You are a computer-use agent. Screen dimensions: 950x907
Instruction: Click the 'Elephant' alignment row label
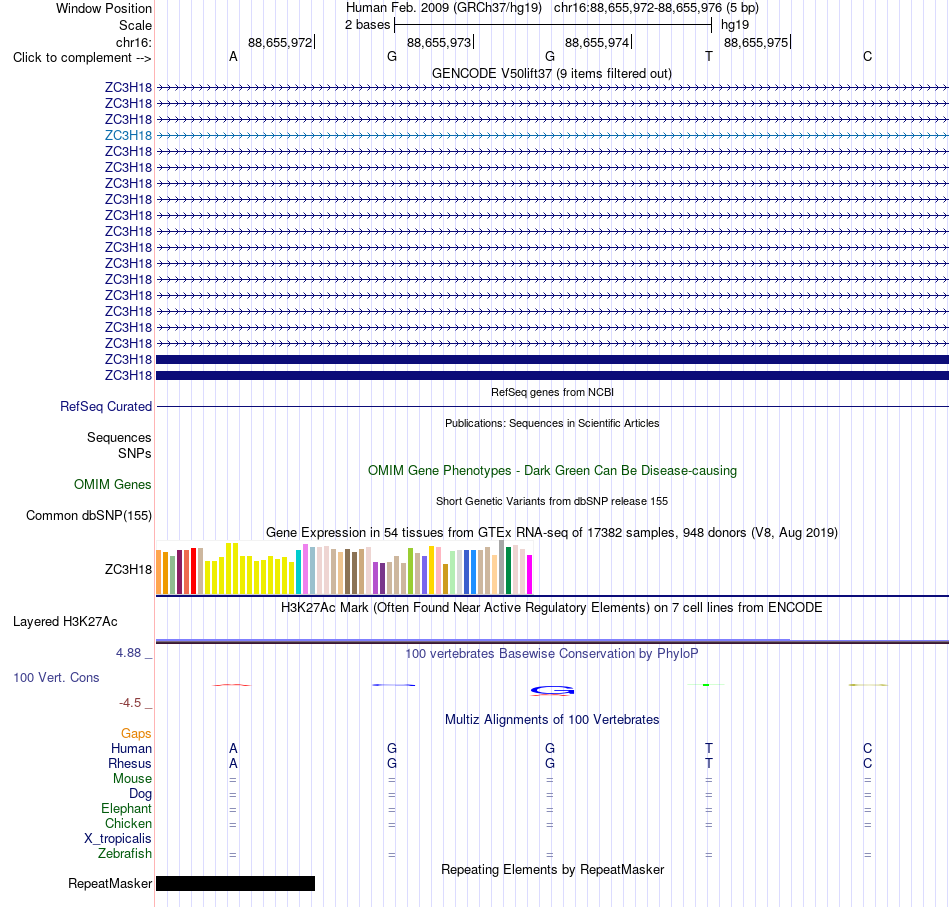(x=127, y=809)
